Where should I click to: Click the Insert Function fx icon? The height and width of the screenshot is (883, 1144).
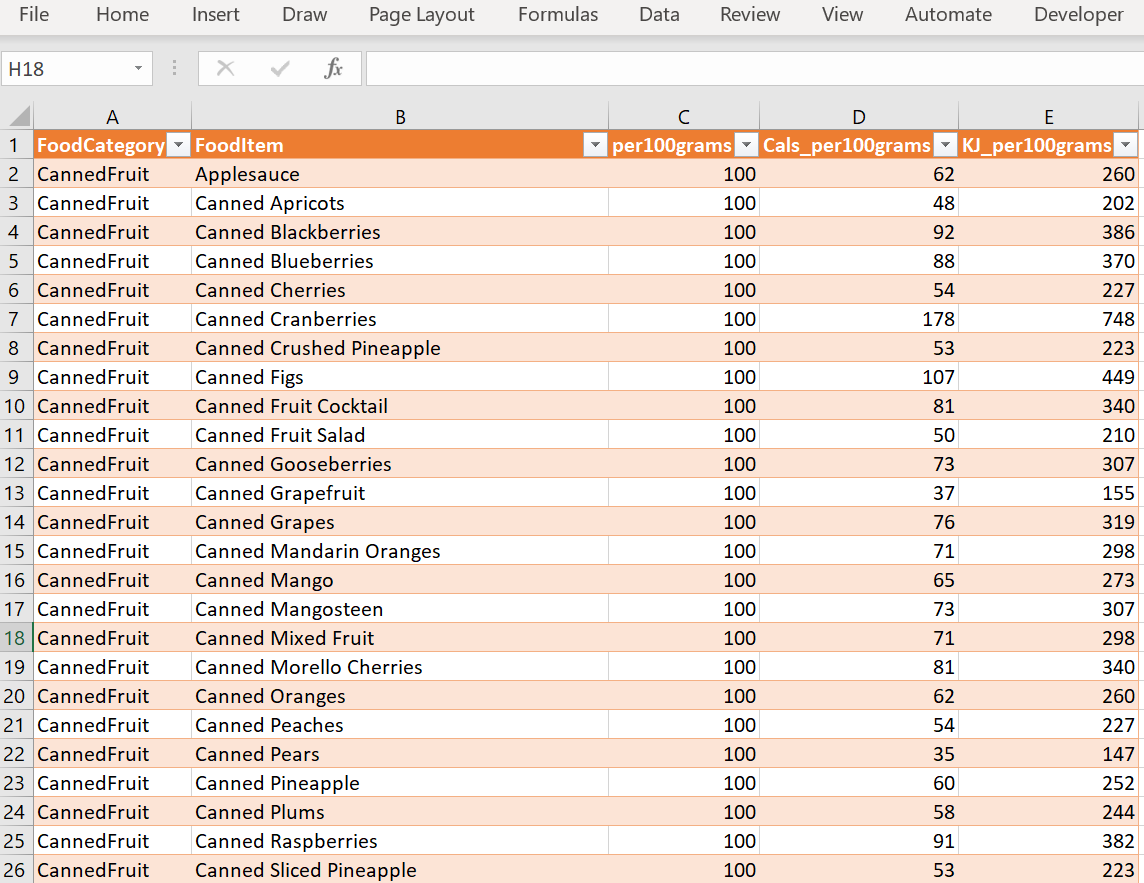point(334,68)
